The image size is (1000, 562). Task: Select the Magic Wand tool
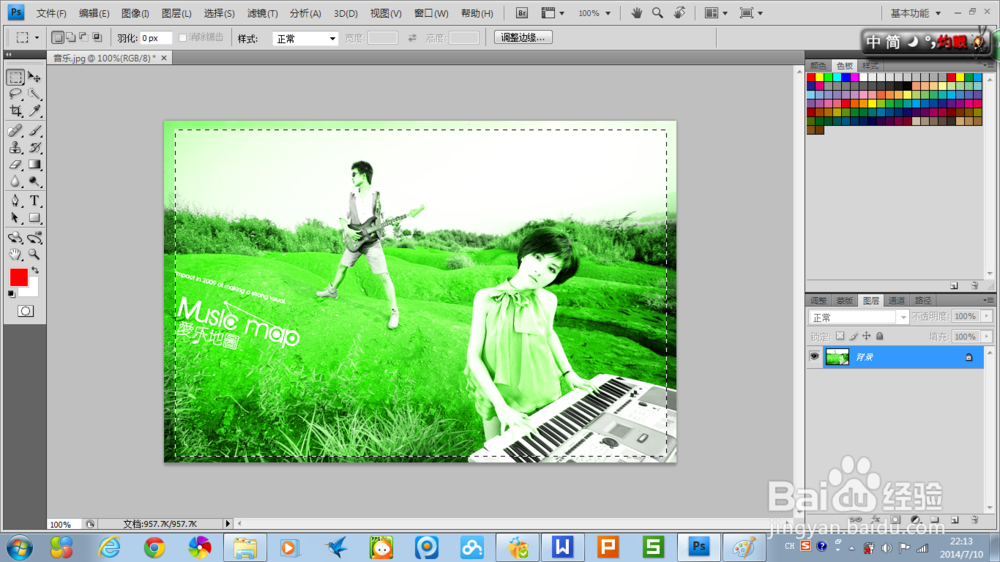[34, 94]
